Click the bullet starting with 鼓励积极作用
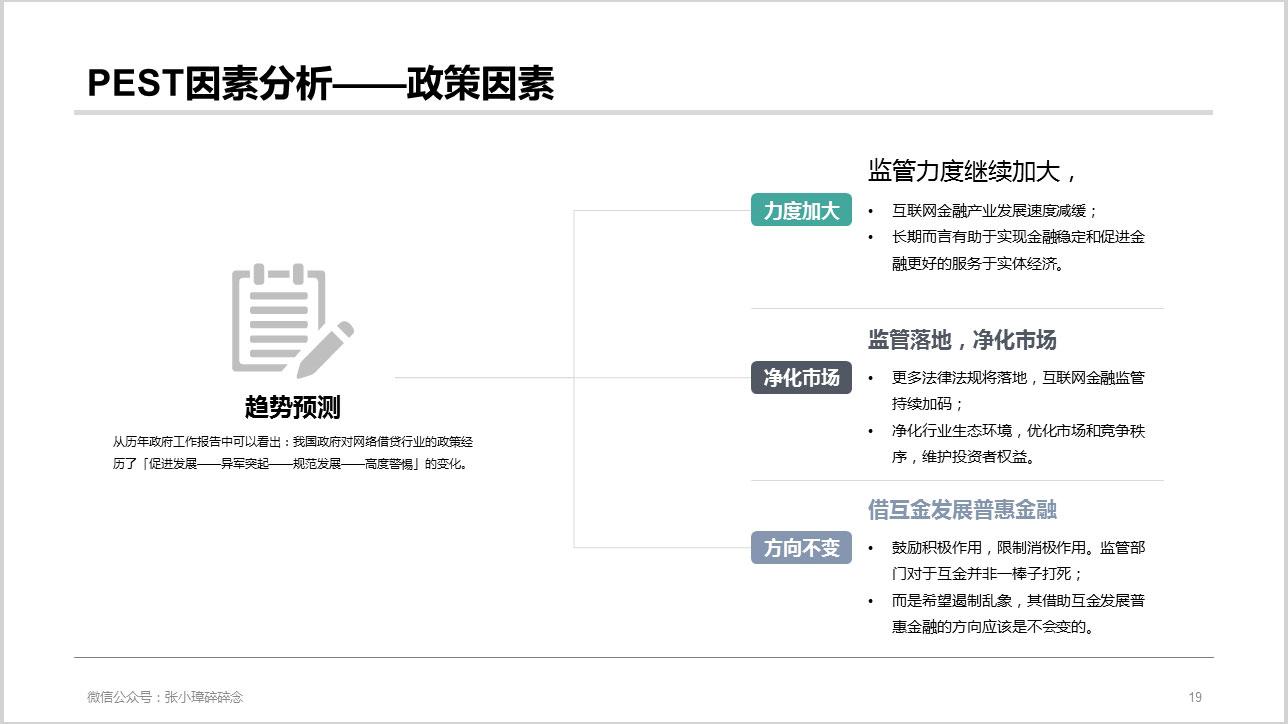The height and width of the screenshot is (724, 1288). (1018, 561)
